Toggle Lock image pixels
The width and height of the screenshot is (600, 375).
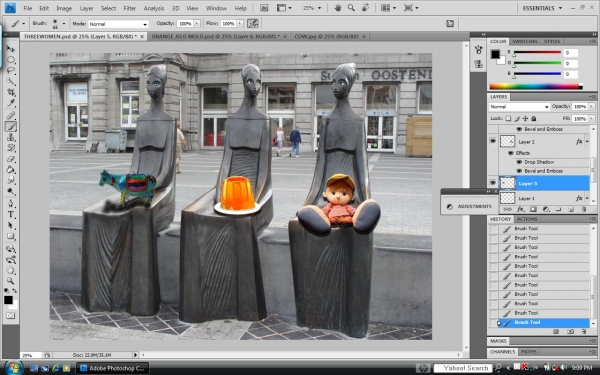[517, 119]
